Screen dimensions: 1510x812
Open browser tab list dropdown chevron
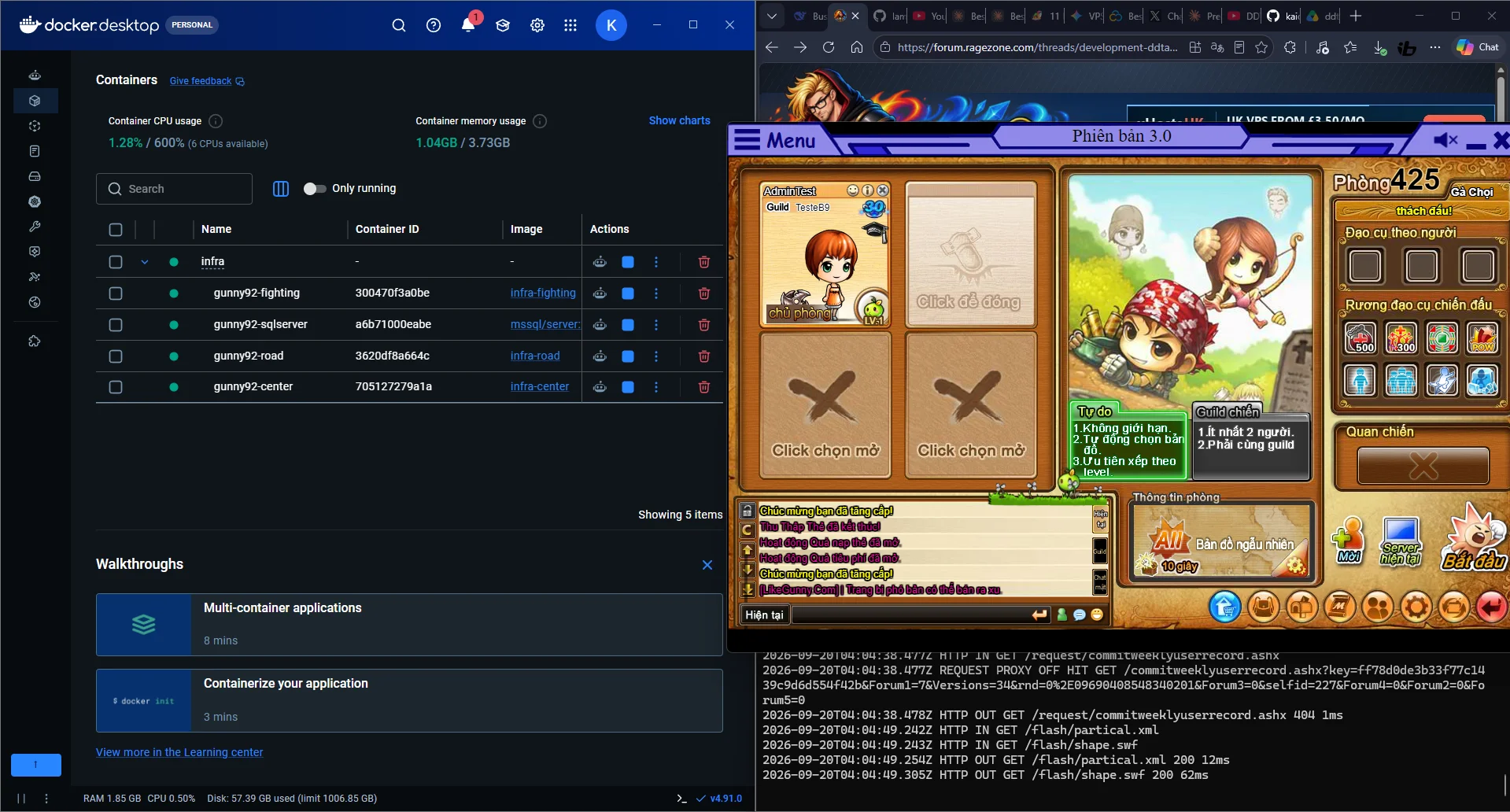coord(772,16)
